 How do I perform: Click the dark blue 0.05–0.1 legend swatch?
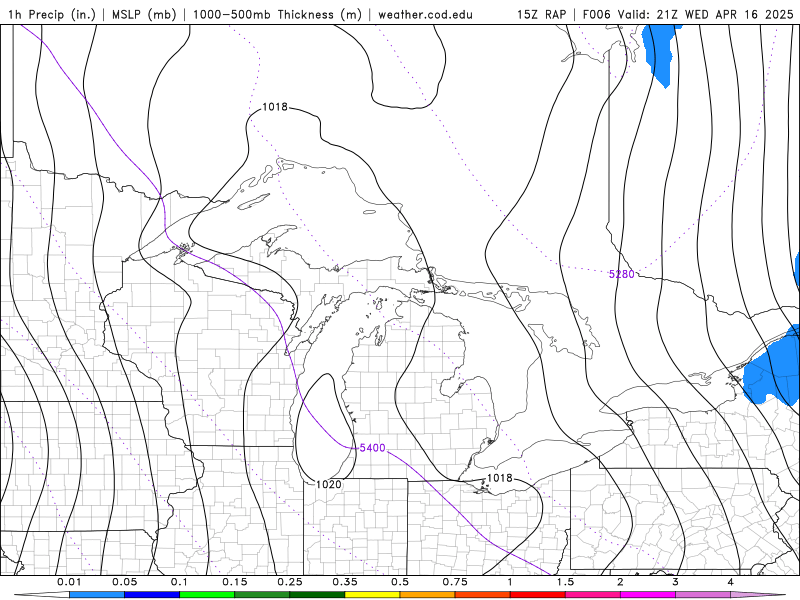click(x=152, y=595)
